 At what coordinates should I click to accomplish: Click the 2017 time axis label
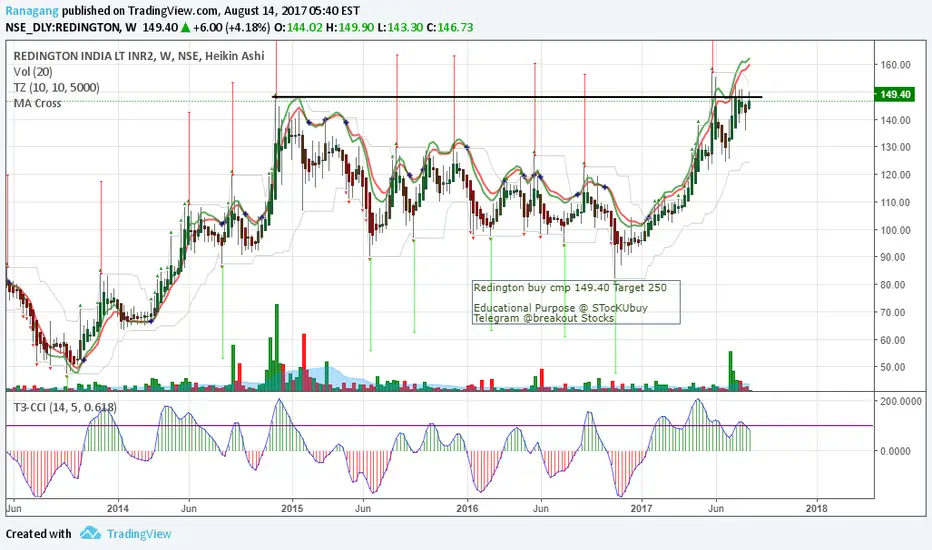[x=641, y=508]
